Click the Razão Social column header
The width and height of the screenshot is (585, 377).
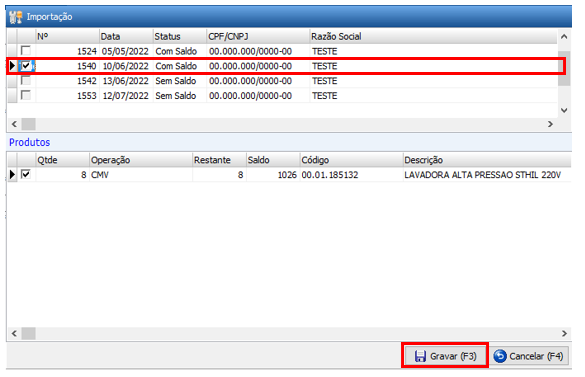pos(434,37)
